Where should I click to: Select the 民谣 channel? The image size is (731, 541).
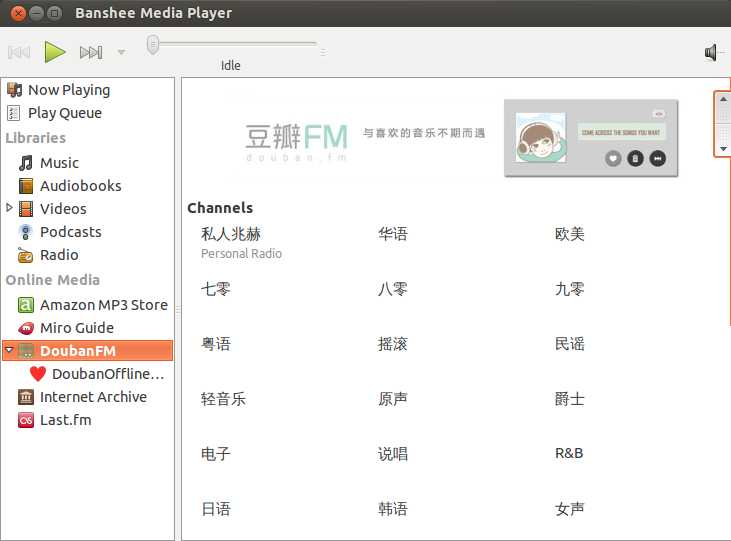pyautogui.click(x=569, y=344)
